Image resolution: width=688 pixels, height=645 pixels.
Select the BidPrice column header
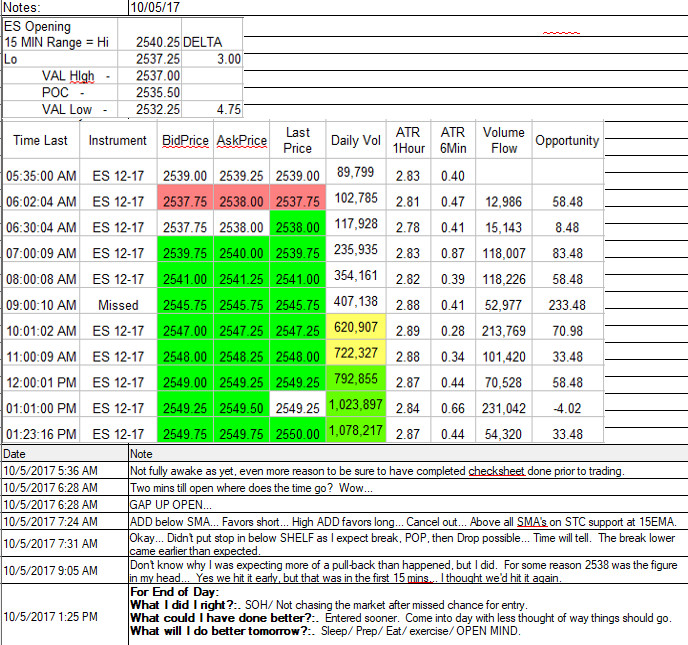[185, 140]
